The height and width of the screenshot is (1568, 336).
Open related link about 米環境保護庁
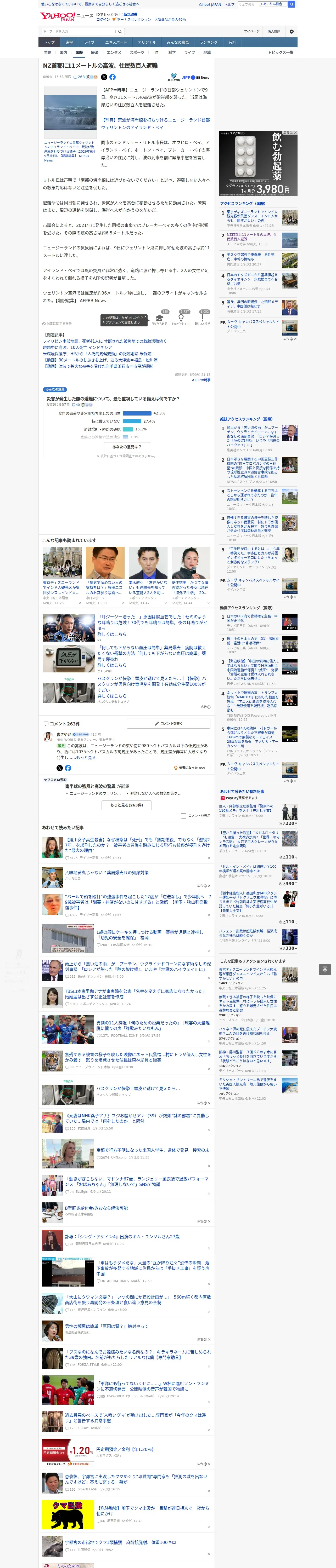click(98, 354)
